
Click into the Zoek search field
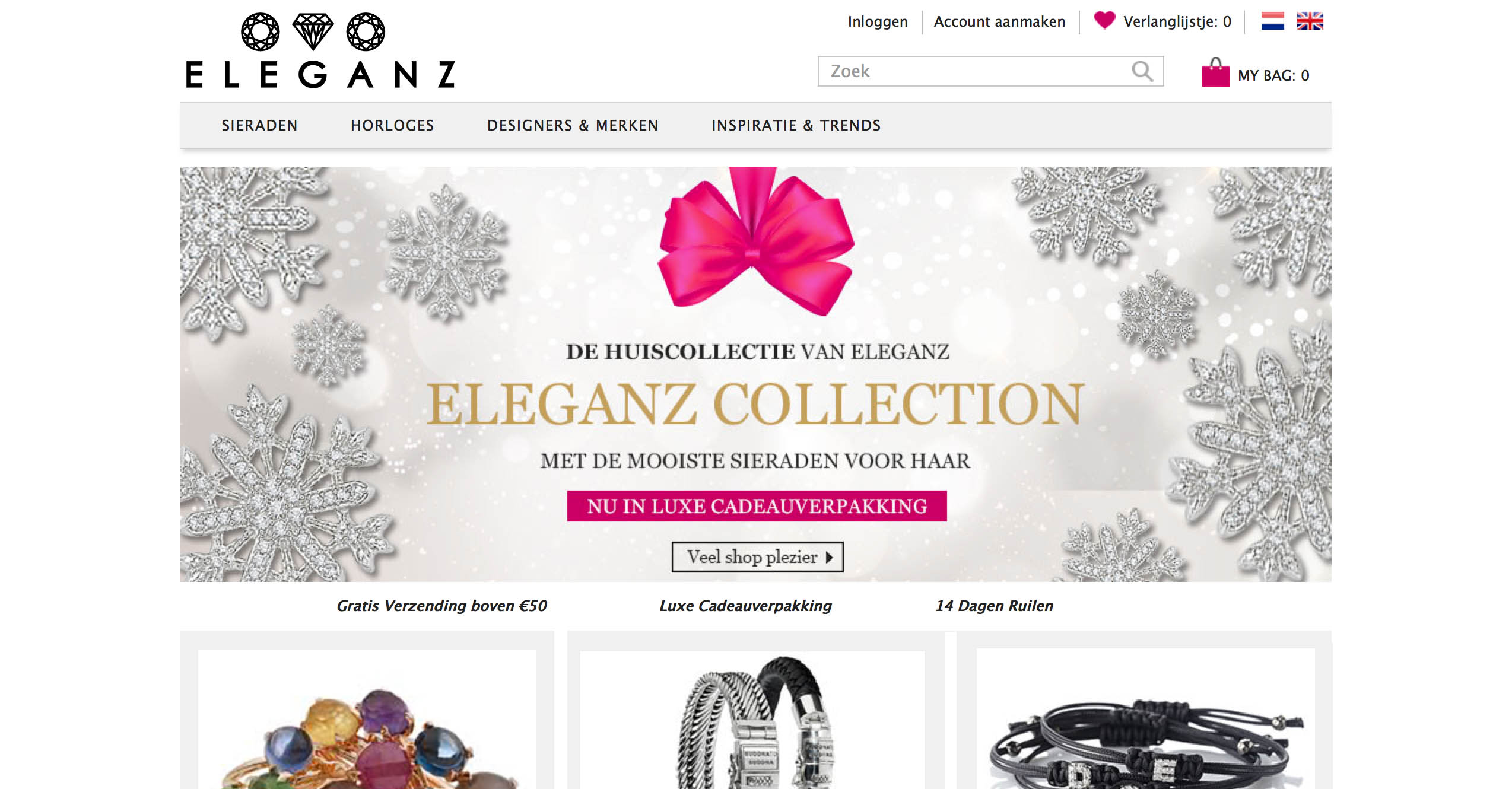point(990,71)
